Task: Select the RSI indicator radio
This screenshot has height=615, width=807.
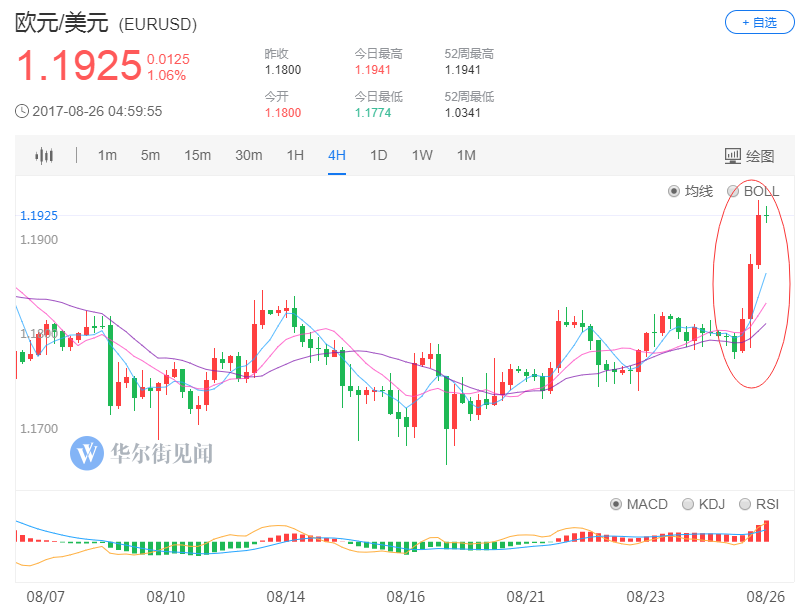Action: [x=745, y=504]
